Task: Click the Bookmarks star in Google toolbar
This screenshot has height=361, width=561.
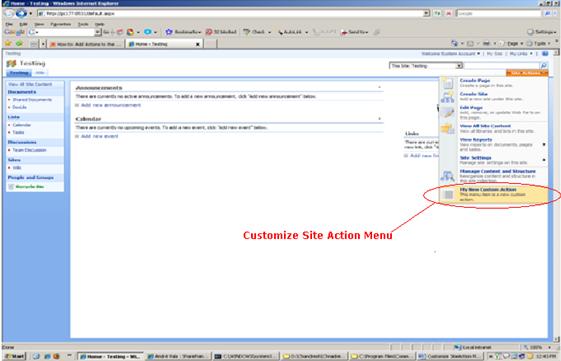Action: 169,32
